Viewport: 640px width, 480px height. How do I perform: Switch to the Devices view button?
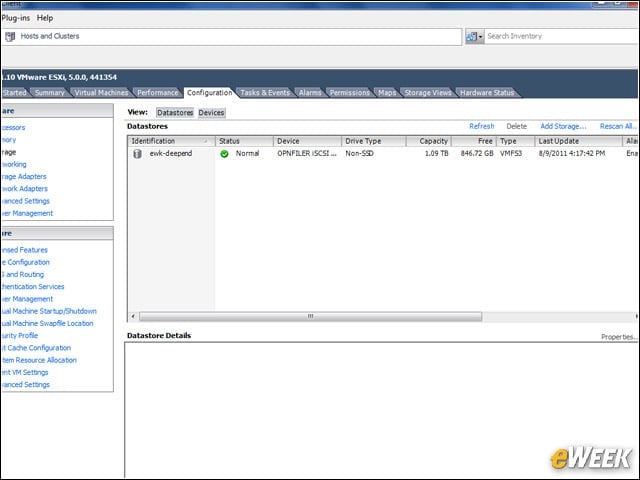pos(211,113)
